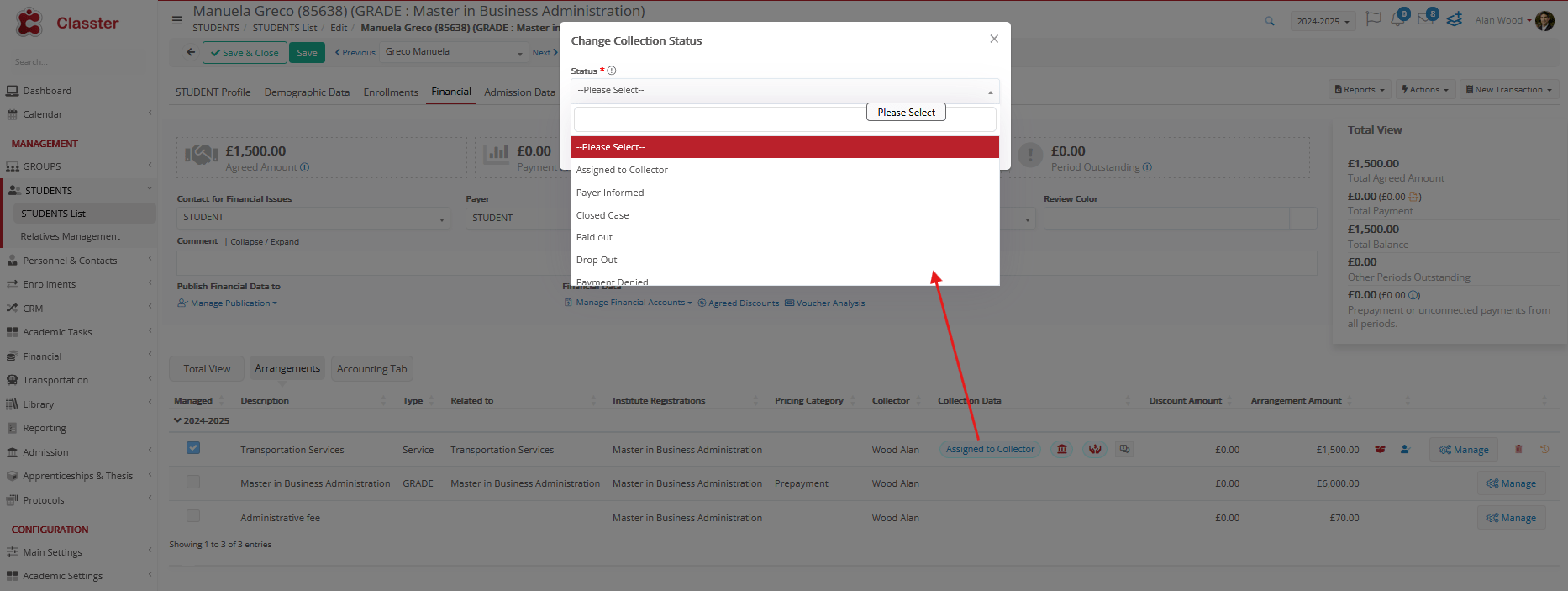
Task: Open the messages envelope icon
Action: [x=1426, y=19]
